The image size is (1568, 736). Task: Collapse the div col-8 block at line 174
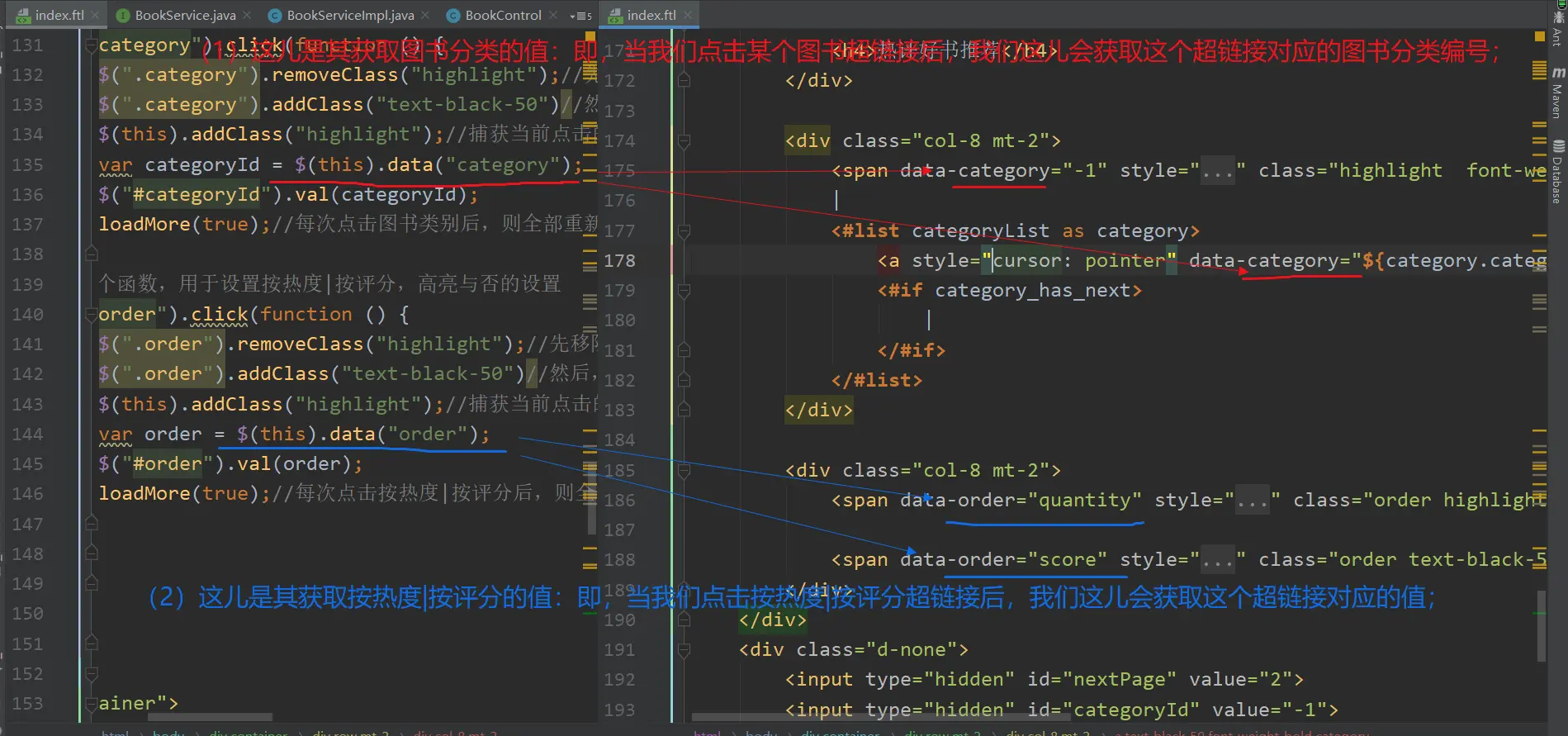684,141
